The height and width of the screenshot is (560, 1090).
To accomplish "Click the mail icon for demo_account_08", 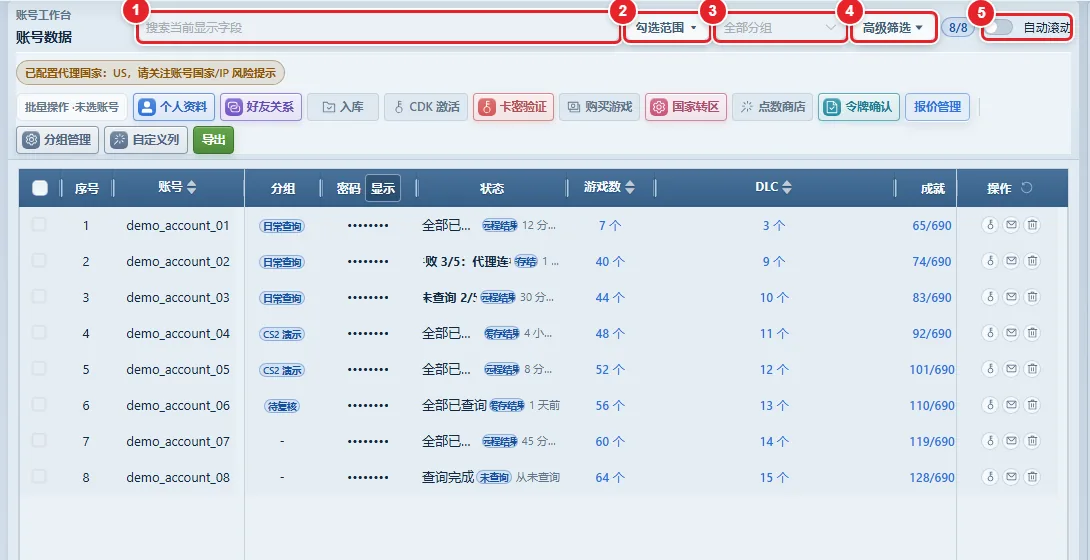I will coord(1011,477).
